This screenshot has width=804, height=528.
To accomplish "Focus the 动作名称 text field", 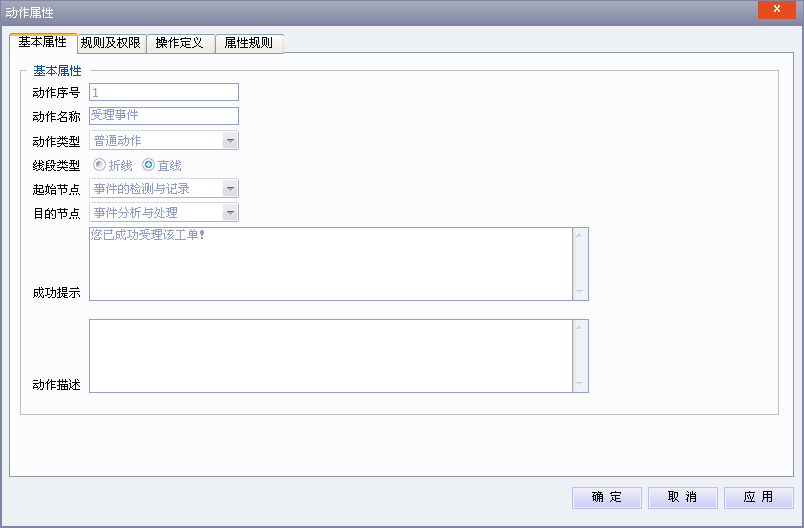I will pos(164,116).
